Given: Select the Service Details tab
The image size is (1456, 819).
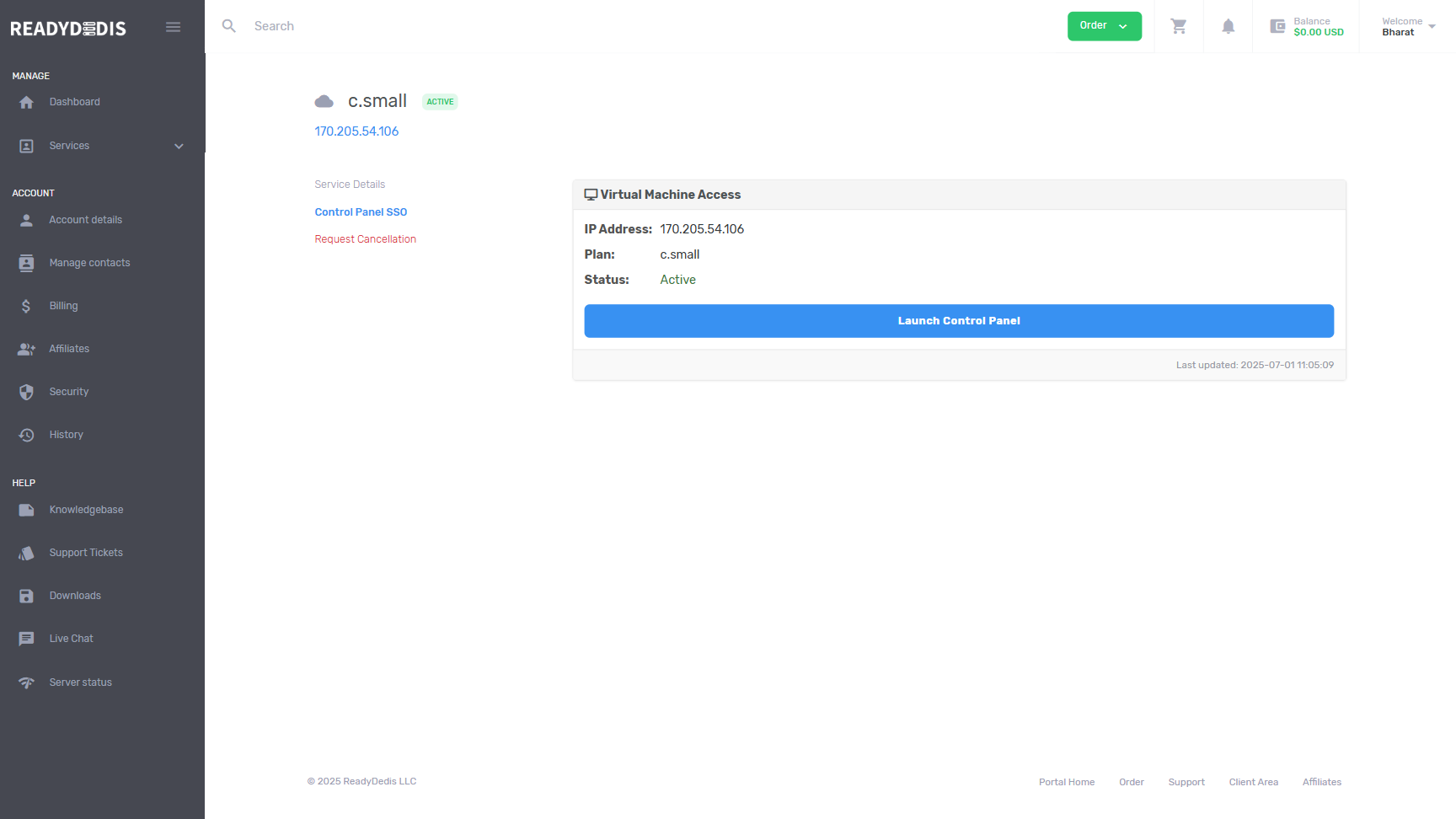Looking at the screenshot, I should 350,185.
